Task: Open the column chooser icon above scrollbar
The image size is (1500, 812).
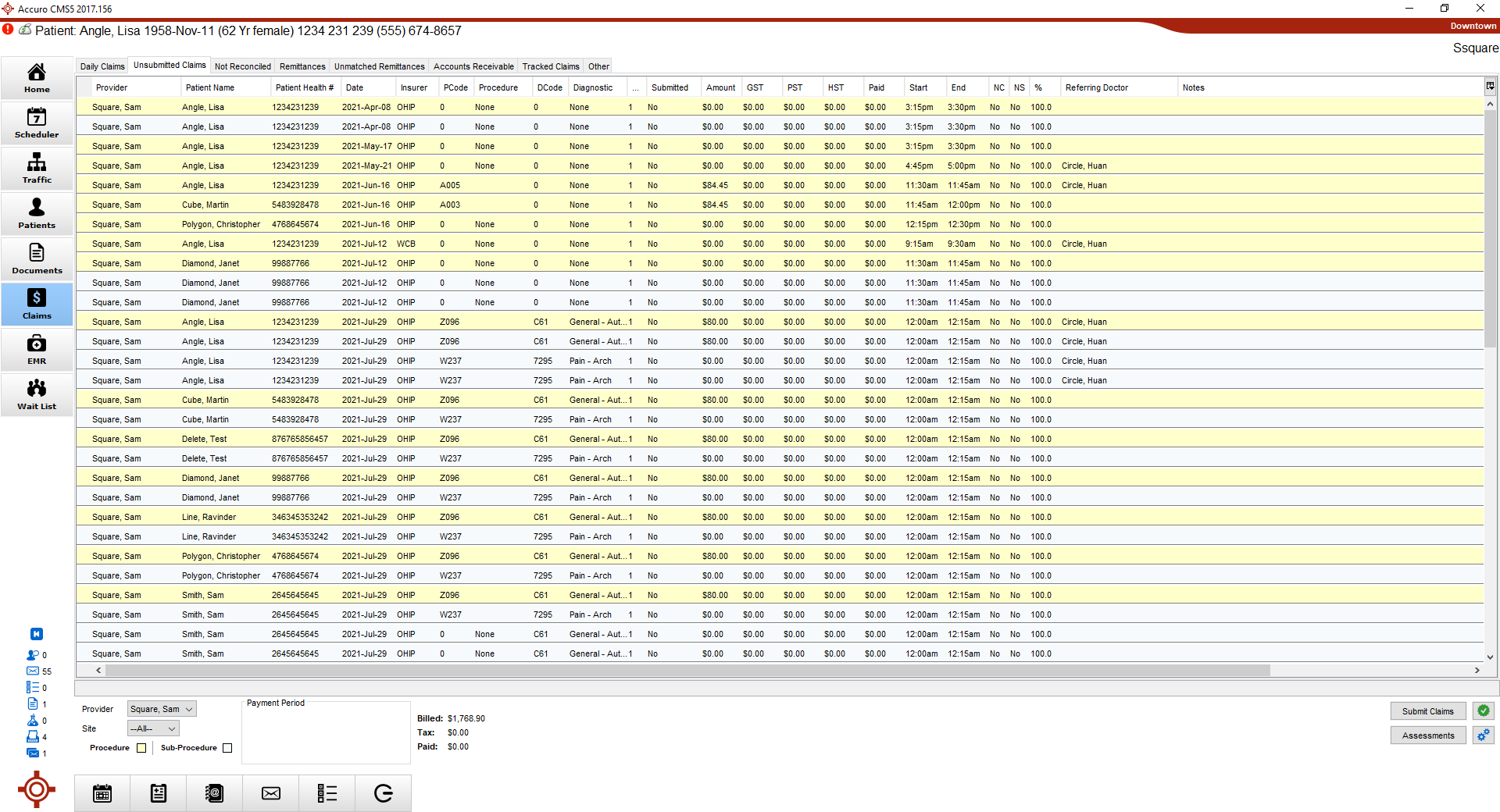Action: [1490, 86]
